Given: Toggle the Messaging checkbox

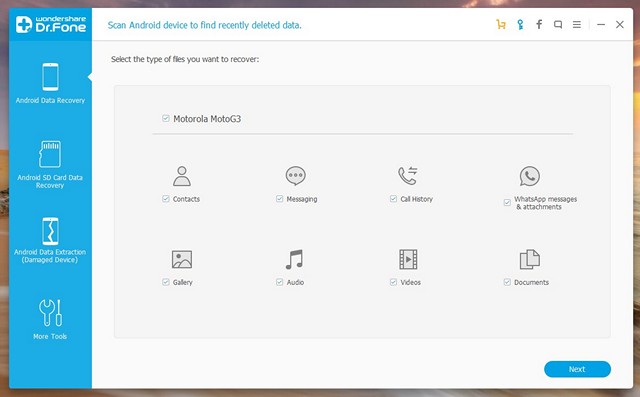Looking at the screenshot, I should click(x=279, y=199).
